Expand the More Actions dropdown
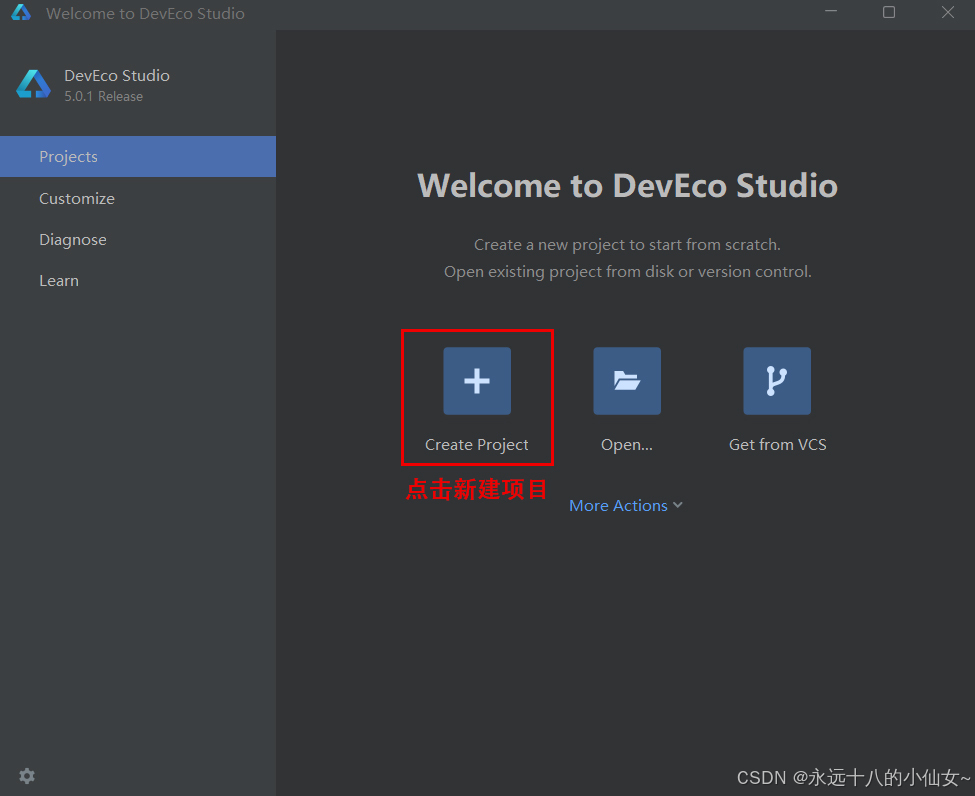The width and height of the screenshot is (975, 796). (x=626, y=506)
